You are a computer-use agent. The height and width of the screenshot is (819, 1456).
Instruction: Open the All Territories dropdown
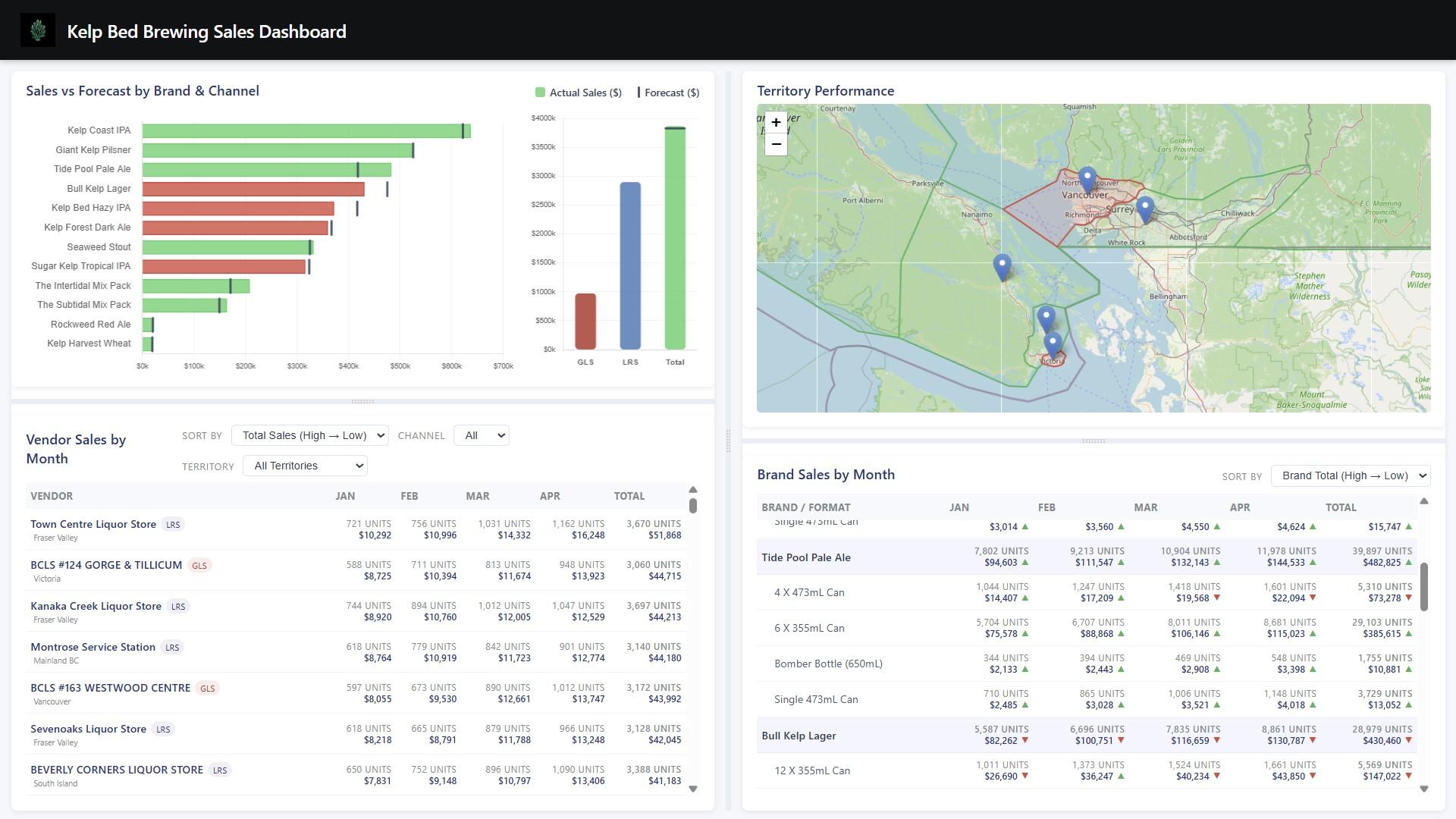point(305,465)
